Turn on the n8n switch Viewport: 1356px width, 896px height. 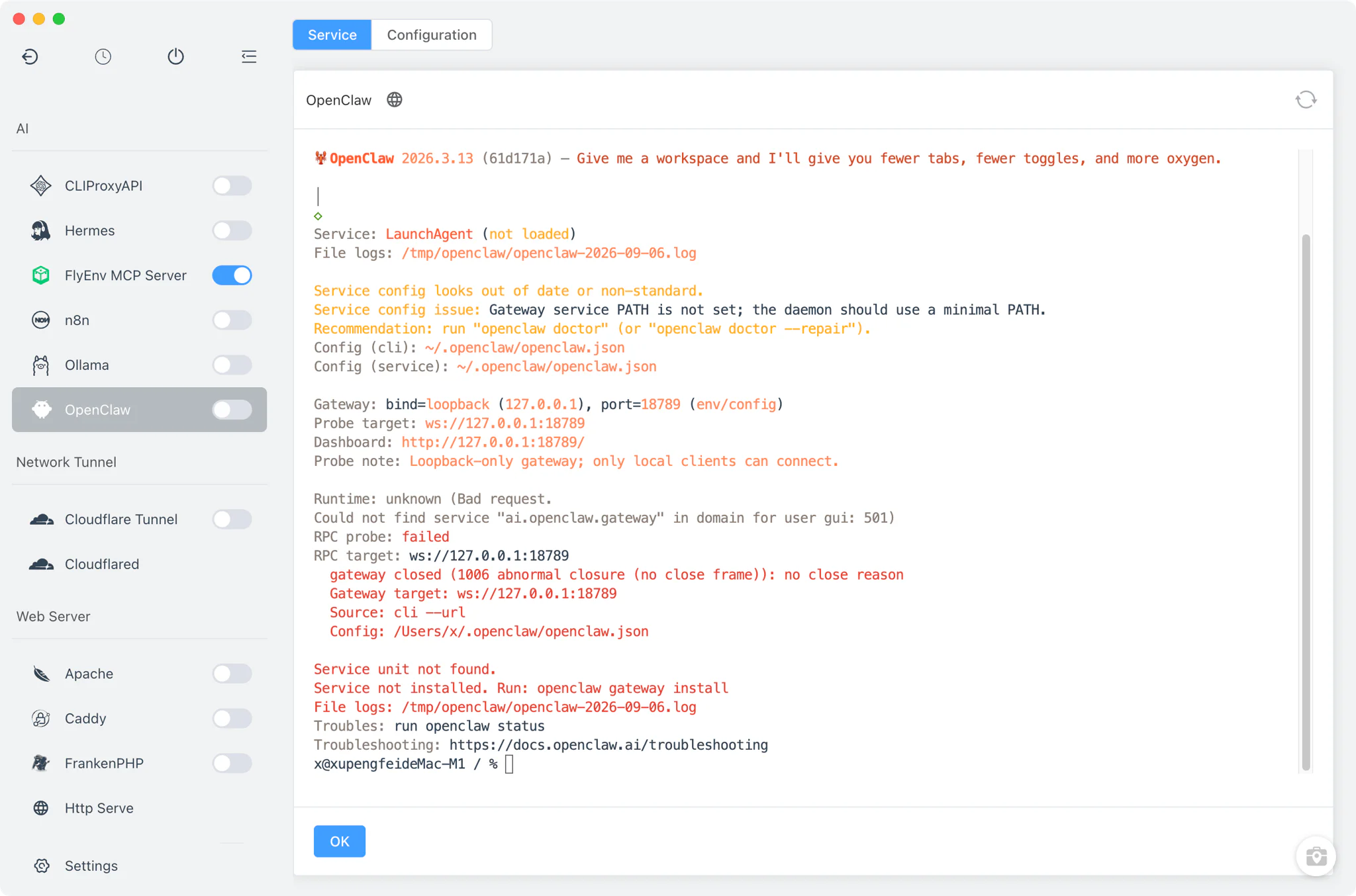[x=232, y=320]
